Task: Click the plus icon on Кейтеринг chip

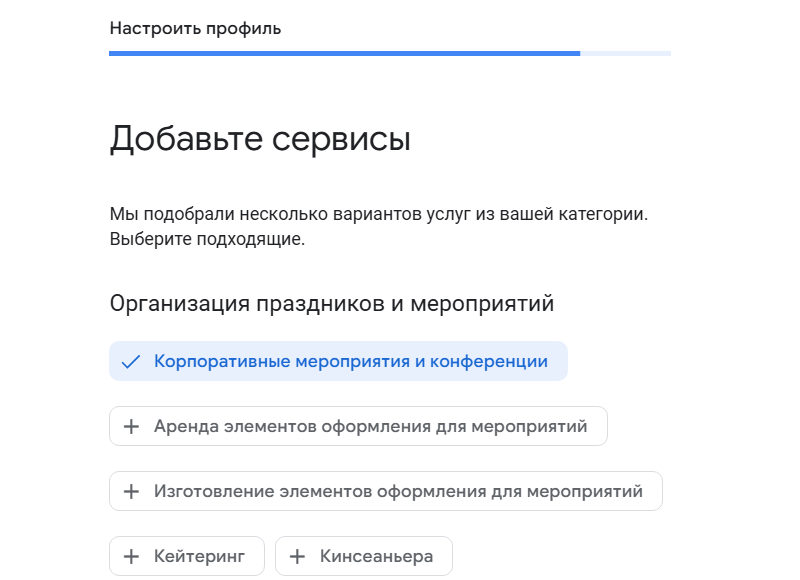Action: click(131, 556)
